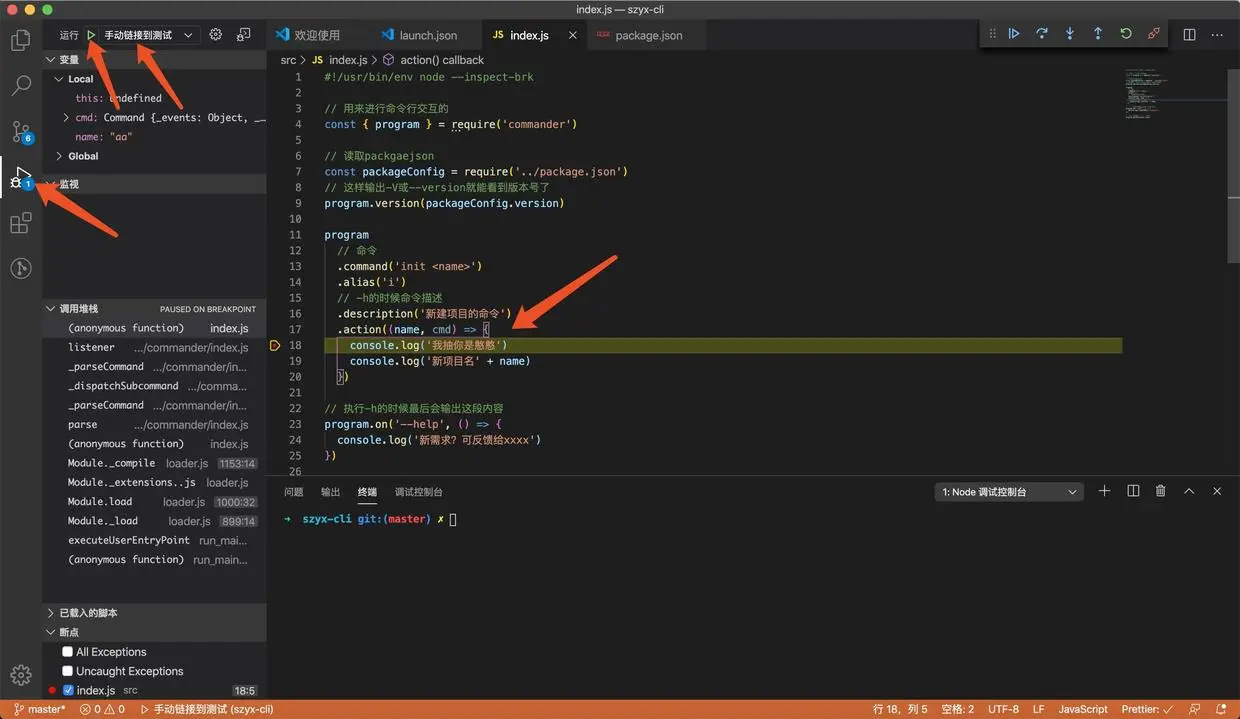Open Source Control view with 6 badge
Screen dimensions: 1240x719
(x=21, y=131)
